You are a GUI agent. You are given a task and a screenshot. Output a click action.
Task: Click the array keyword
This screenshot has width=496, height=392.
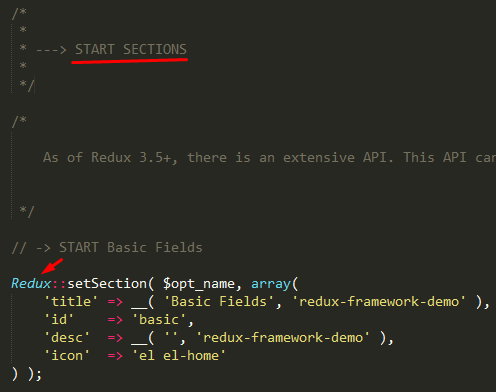pyautogui.click(x=271, y=284)
